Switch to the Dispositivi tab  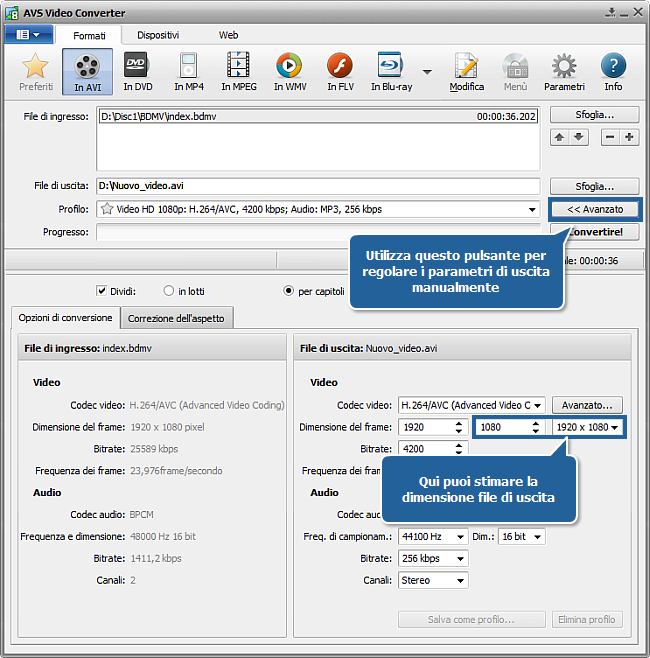point(158,35)
